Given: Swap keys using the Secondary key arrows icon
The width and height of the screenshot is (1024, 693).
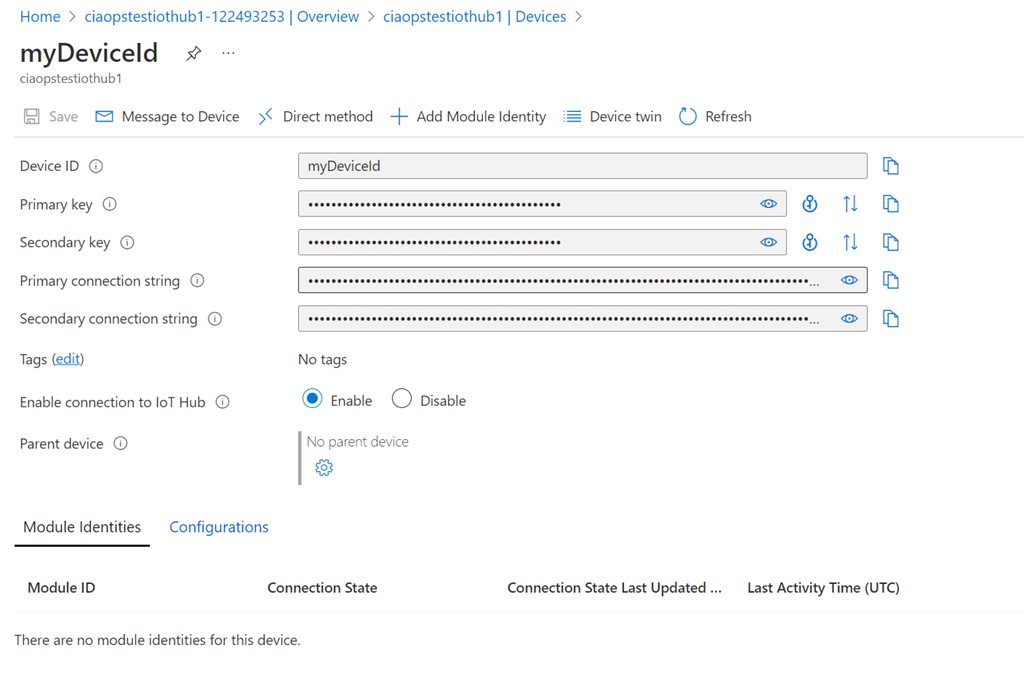Looking at the screenshot, I should (850, 242).
